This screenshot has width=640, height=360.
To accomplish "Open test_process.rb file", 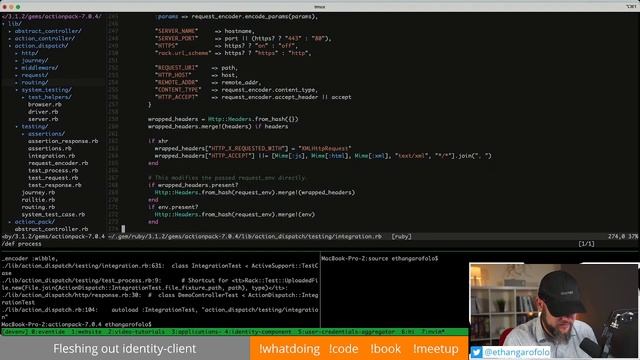I will tap(53, 171).
